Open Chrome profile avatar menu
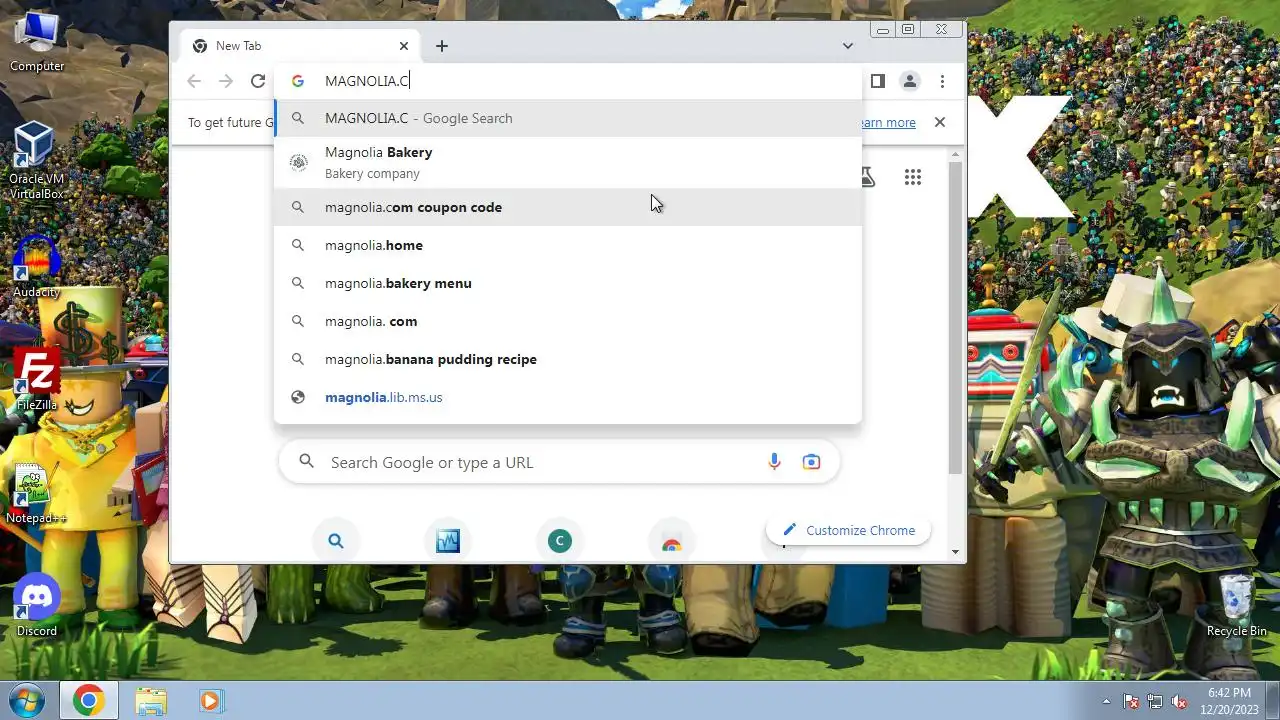Screen dimensions: 1280x720 point(910,81)
